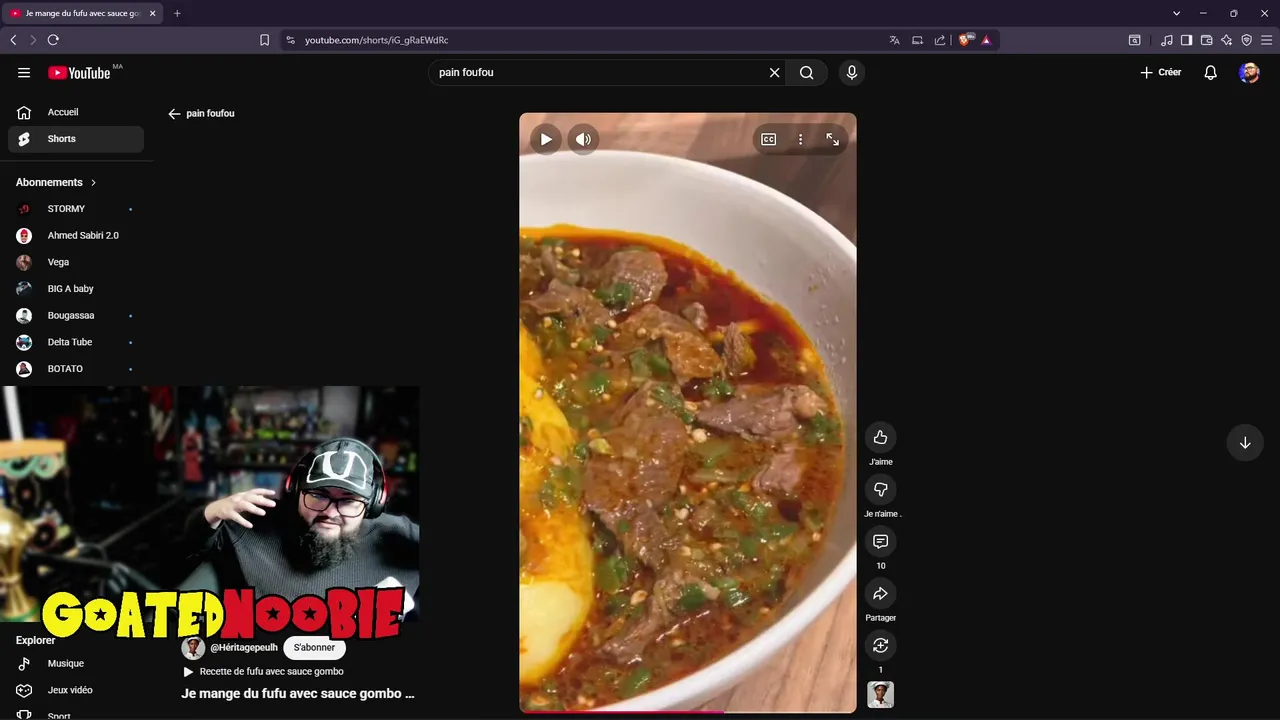
Task: Select the Je mange du fufu browser tab
Action: click(x=82, y=13)
